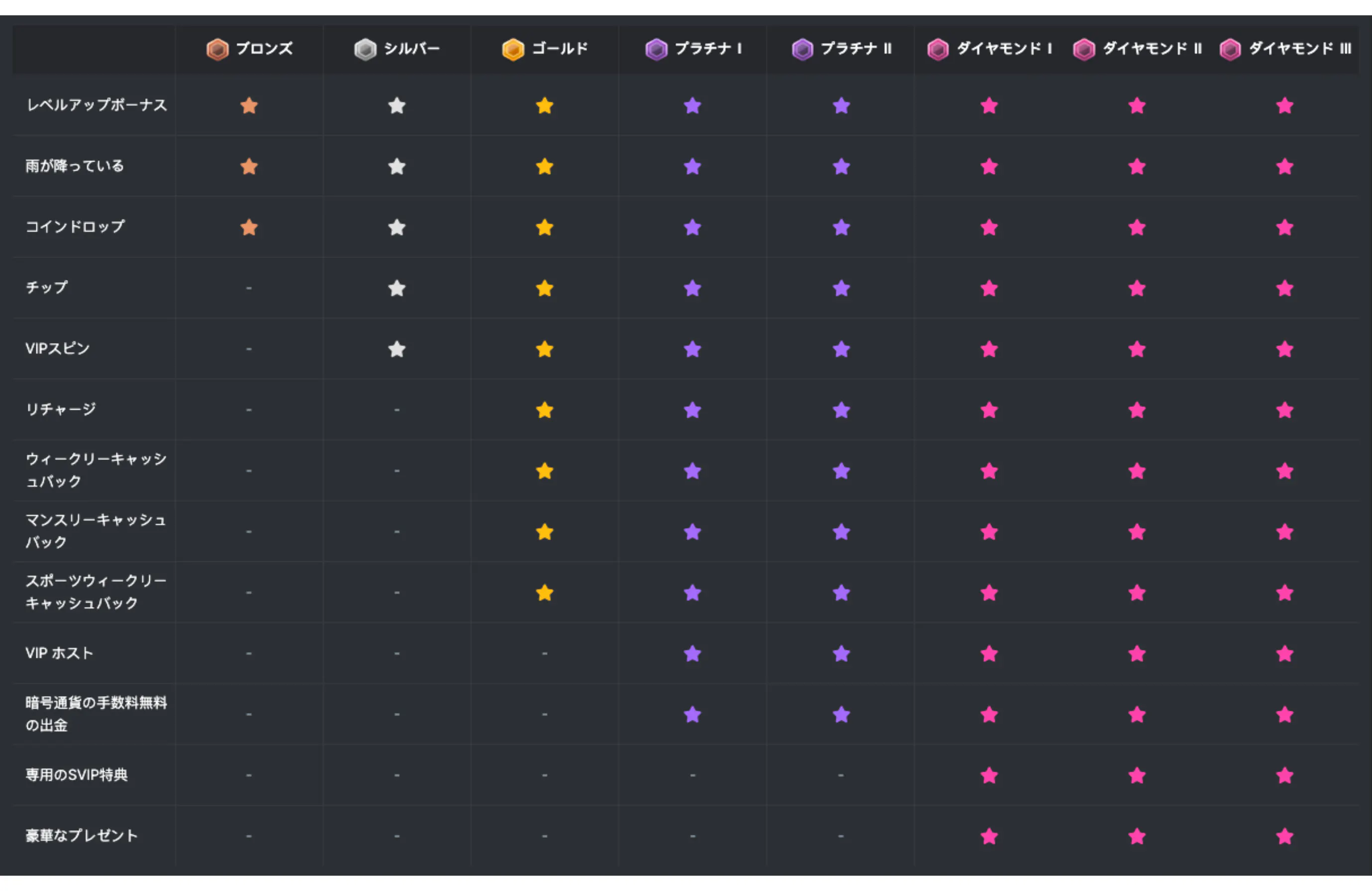Select the ブロンズ column header text
The height and width of the screenshot is (891, 1372).
(265, 49)
